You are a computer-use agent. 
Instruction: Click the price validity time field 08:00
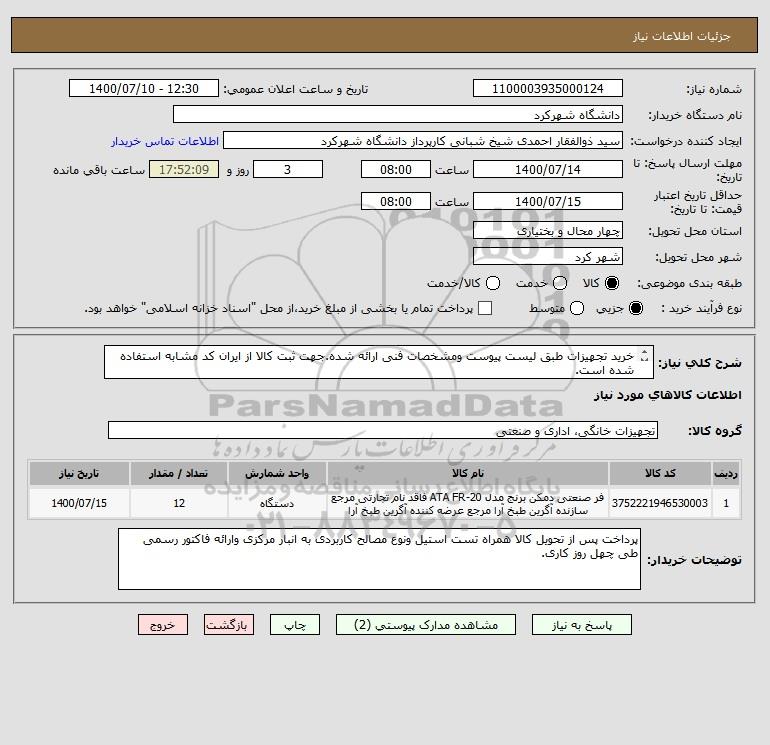coord(396,201)
